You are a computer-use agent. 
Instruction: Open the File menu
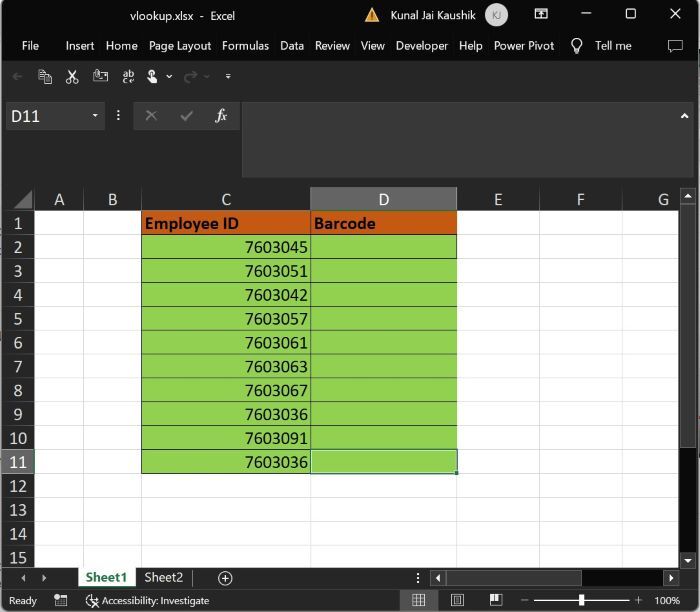(x=30, y=46)
